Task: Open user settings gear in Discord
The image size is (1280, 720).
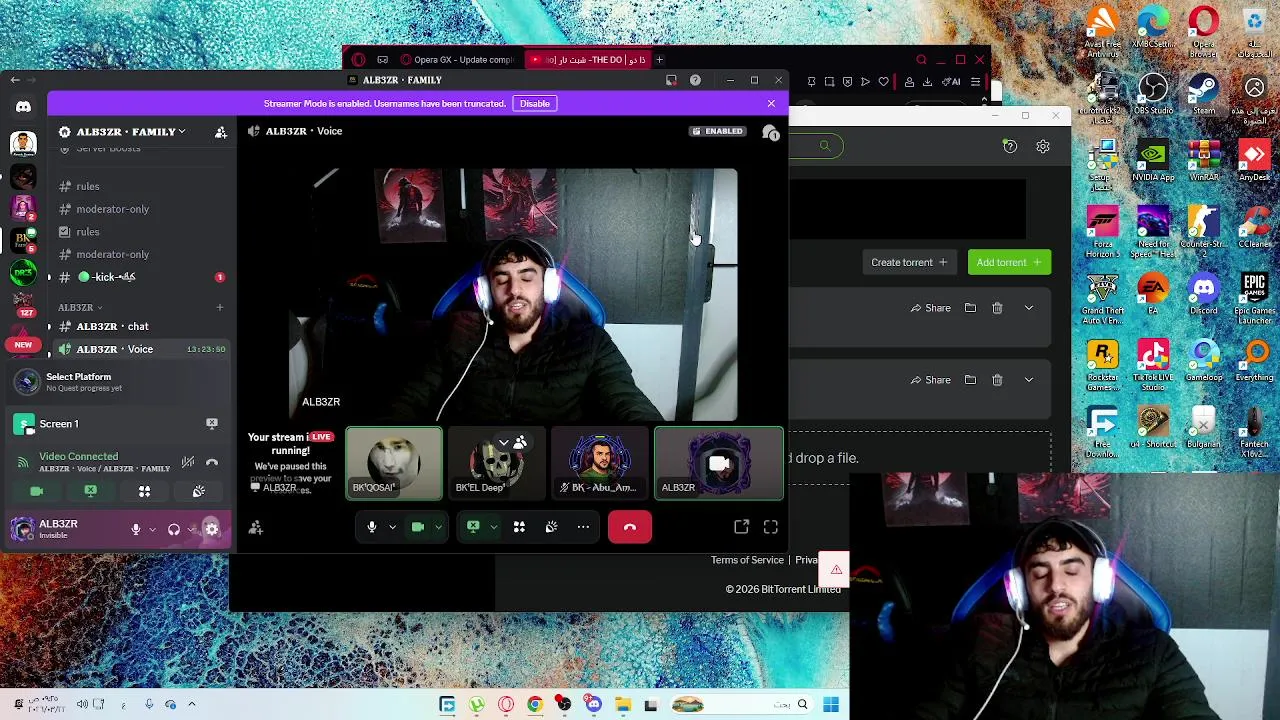Action: pos(212,529)
